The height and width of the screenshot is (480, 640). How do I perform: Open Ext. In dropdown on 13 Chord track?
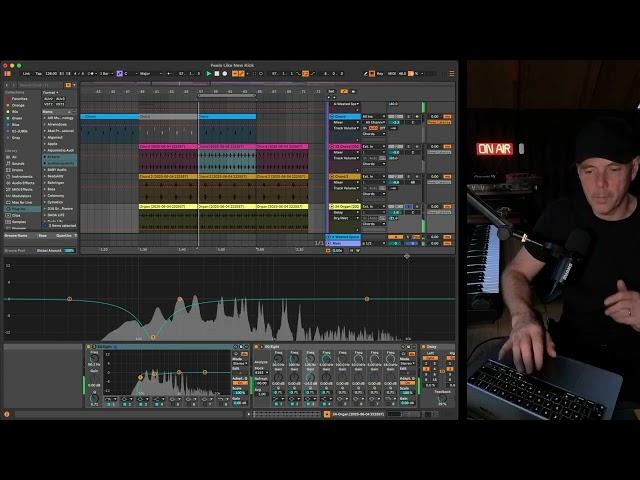click(x=374, y=147)
